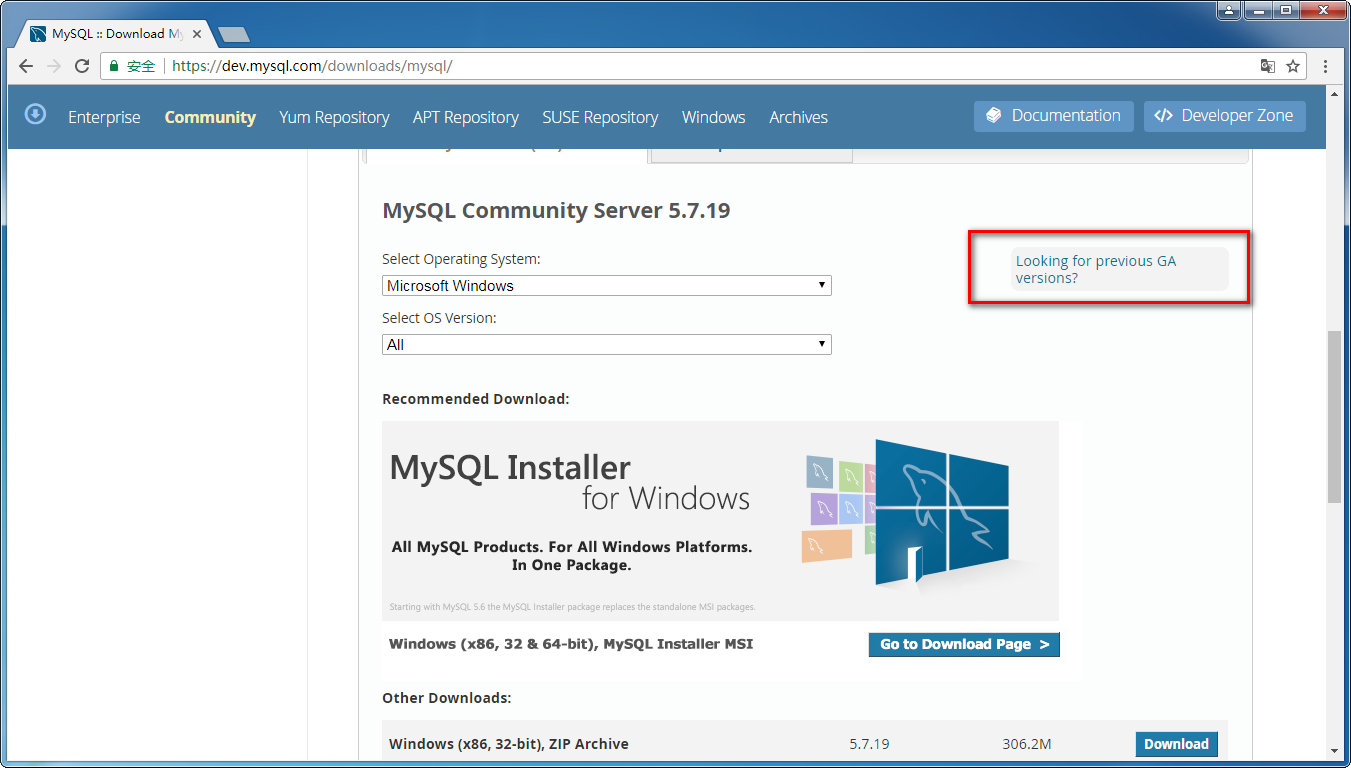This screenshot has width=1351, height=768.
Task: Click the 'Windows (x86, 32-bit), ZIP Archive' text
Action: [509, 744]
